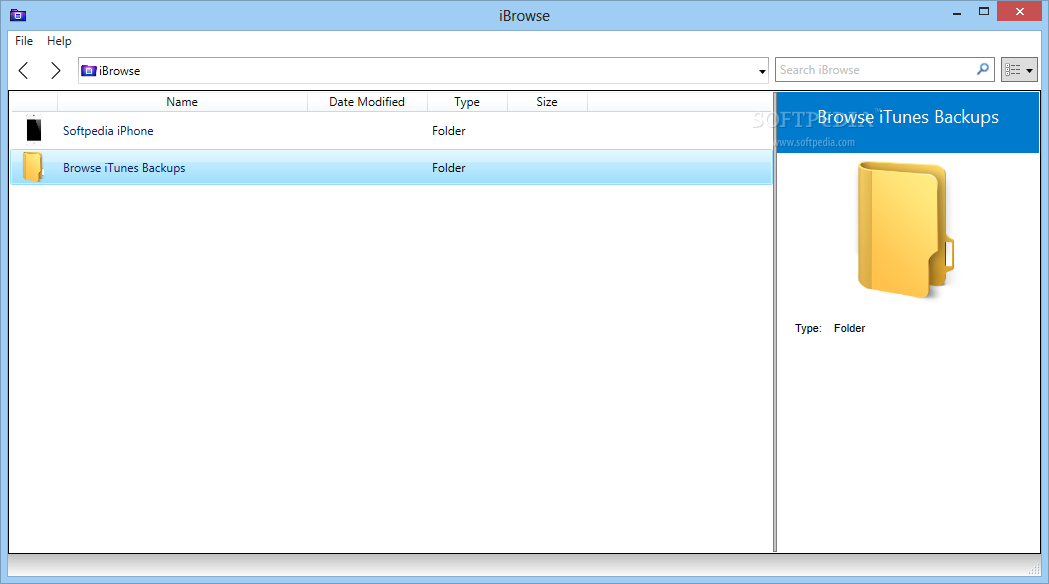Open the Help menu
The height and width of the screenshot is (584, 1049).
click(x=59, y=41)
